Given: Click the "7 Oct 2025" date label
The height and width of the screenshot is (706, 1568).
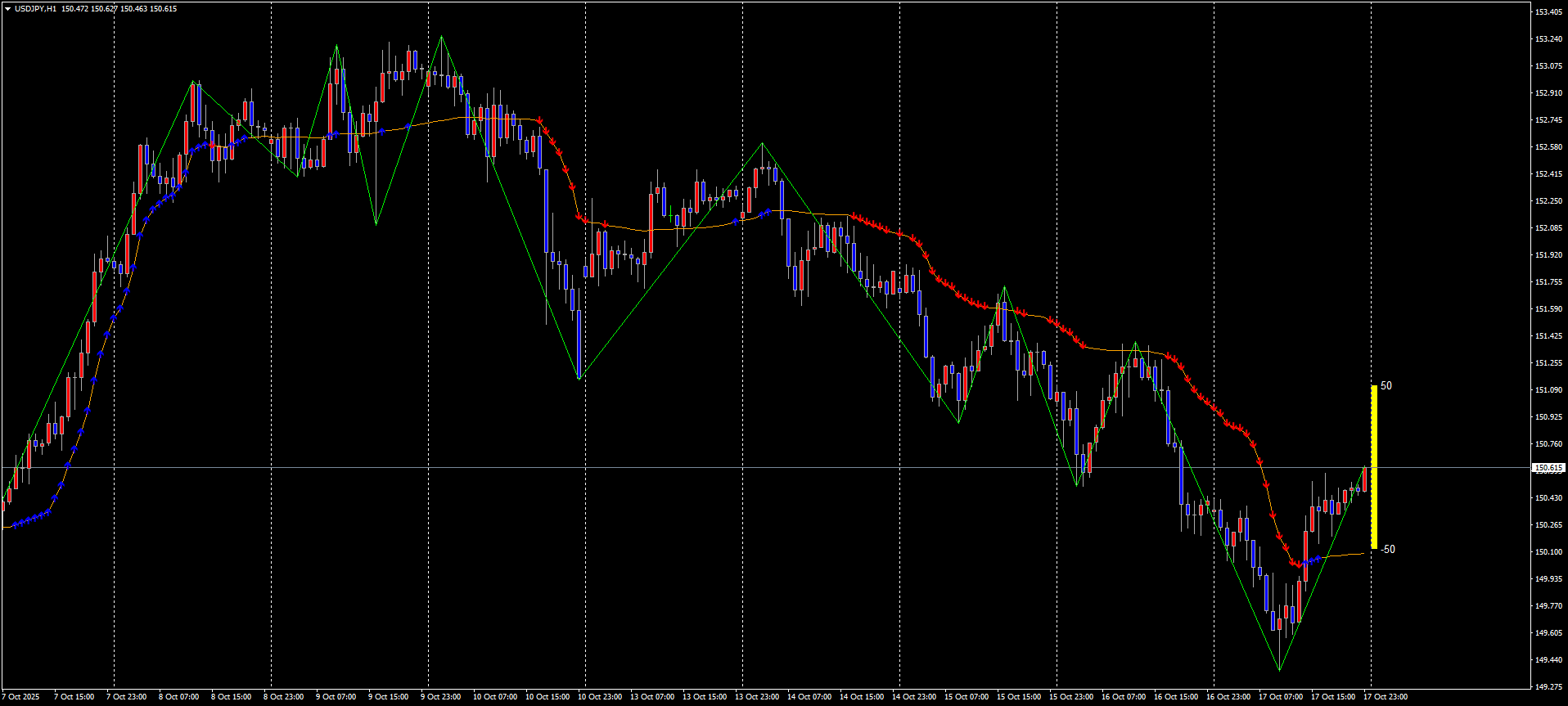Looking at the screenshot, I should pyautogui.click(x=20, y=697).
